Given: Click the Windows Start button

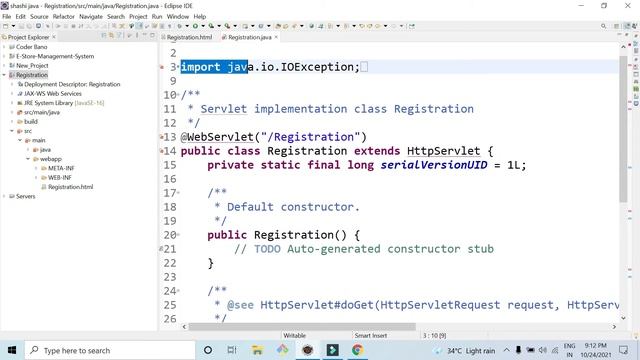Looking at the screenshot, I should pos(12,350).
